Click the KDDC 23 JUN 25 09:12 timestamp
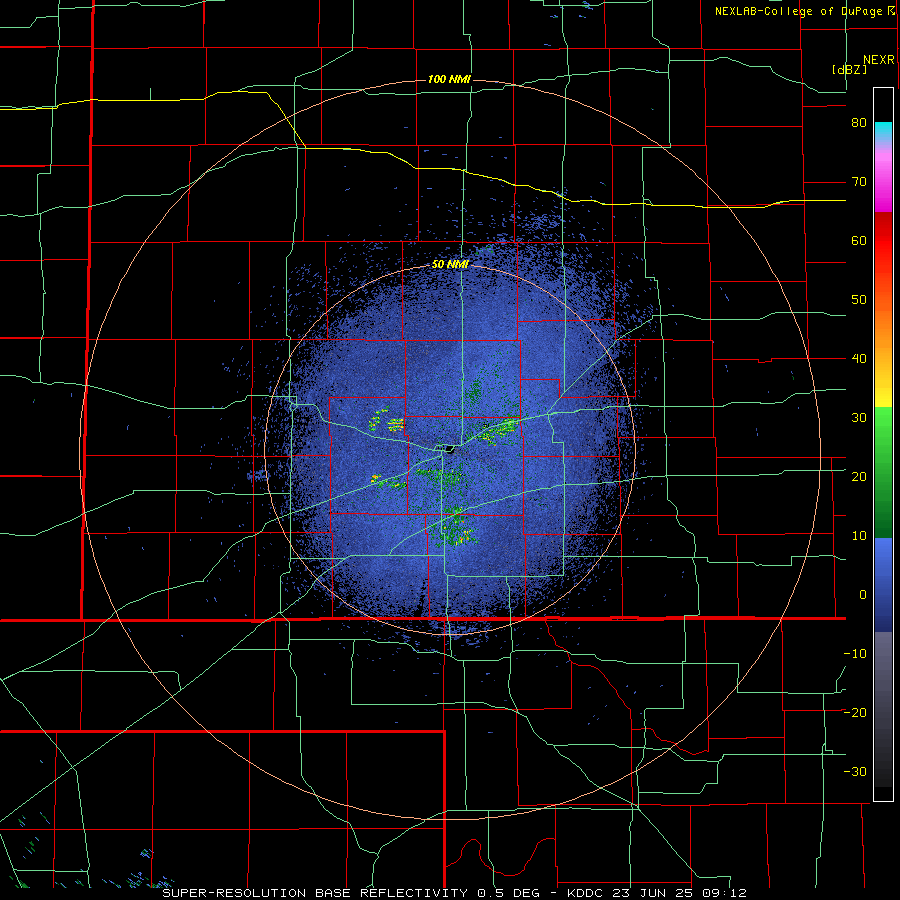The image size is (900, 900). tap(657, 893)
